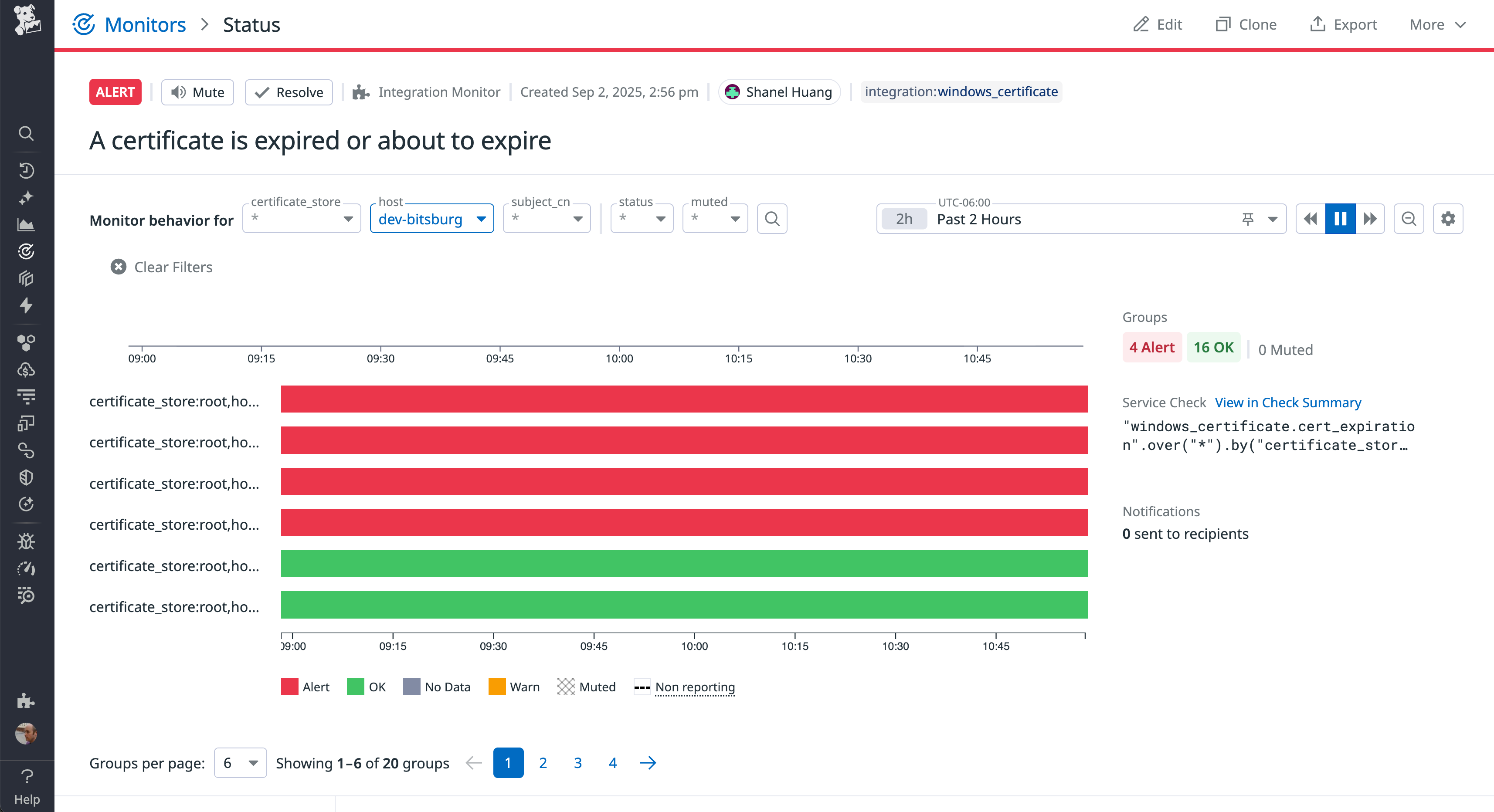Go to page 3 of groups

coord(577,763)
